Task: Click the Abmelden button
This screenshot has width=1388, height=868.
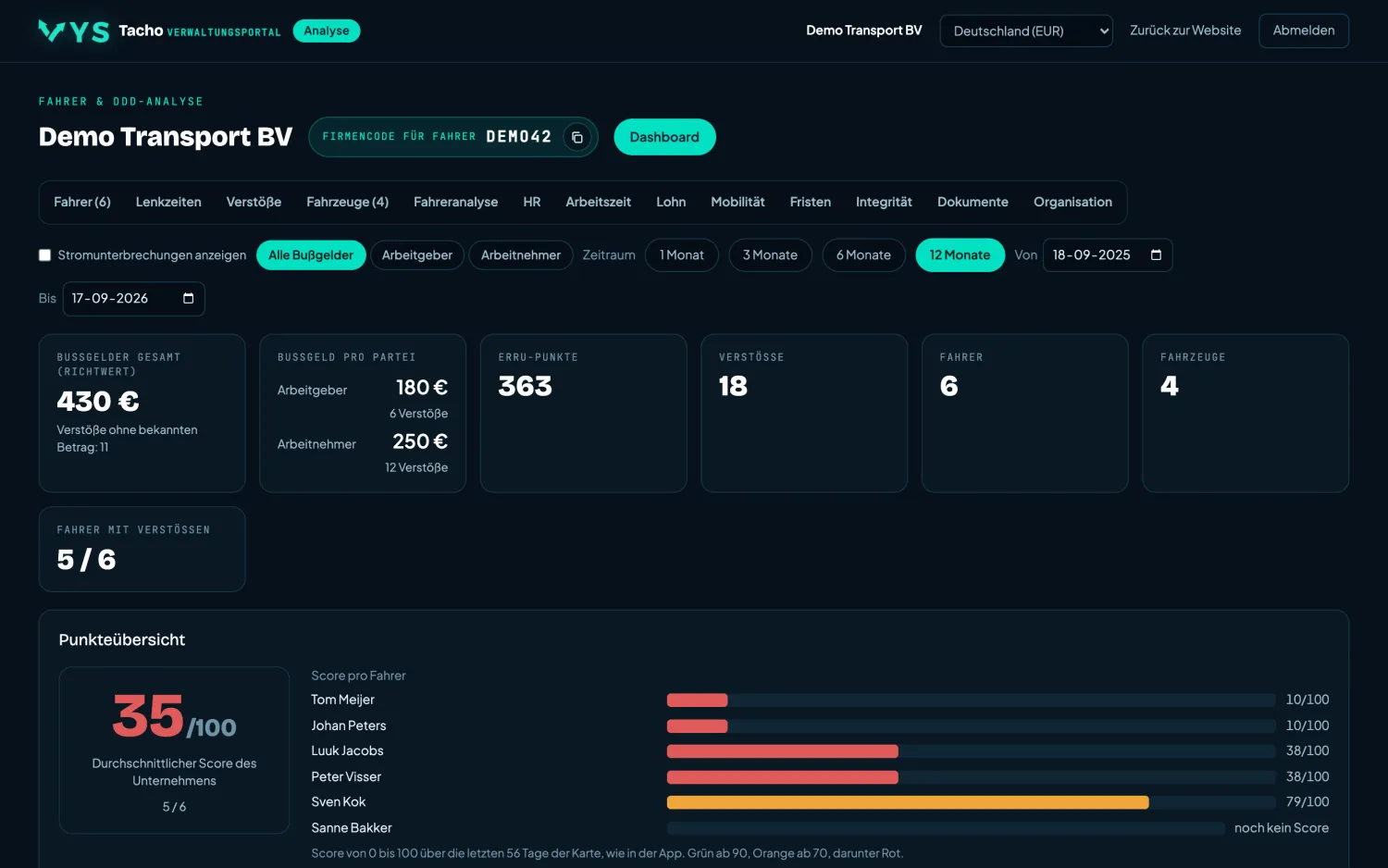Action: pos(1304,31)
